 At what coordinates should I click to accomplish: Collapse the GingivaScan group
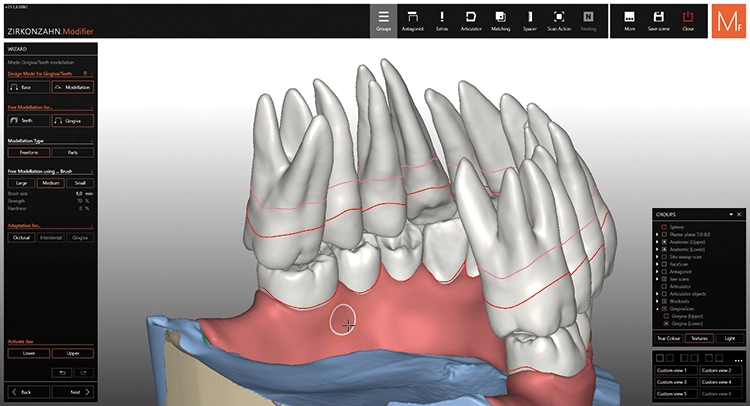click(x=657, y=309)
